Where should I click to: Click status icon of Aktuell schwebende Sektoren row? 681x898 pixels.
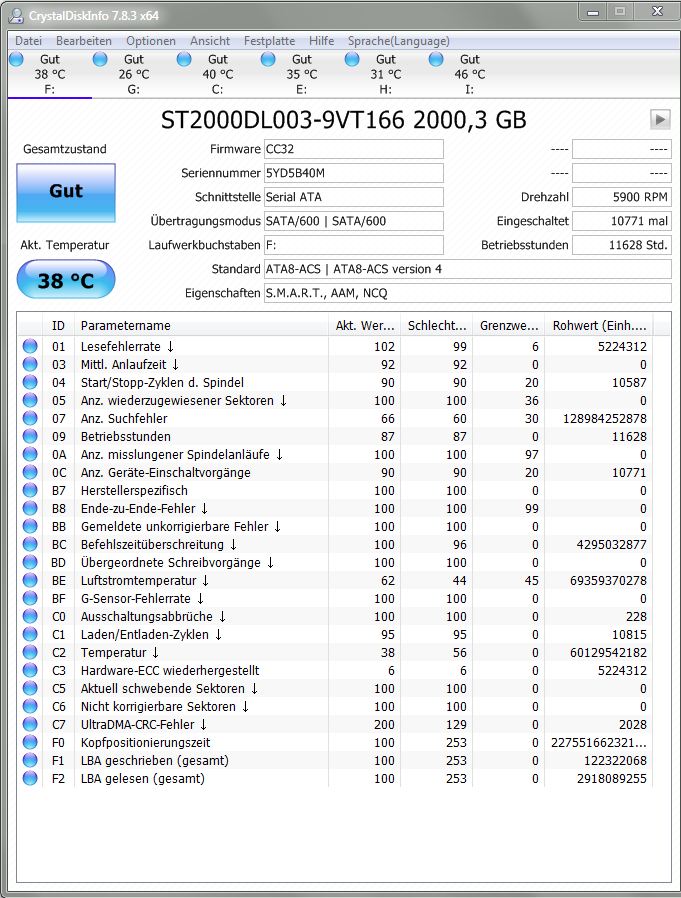[30, 688]
